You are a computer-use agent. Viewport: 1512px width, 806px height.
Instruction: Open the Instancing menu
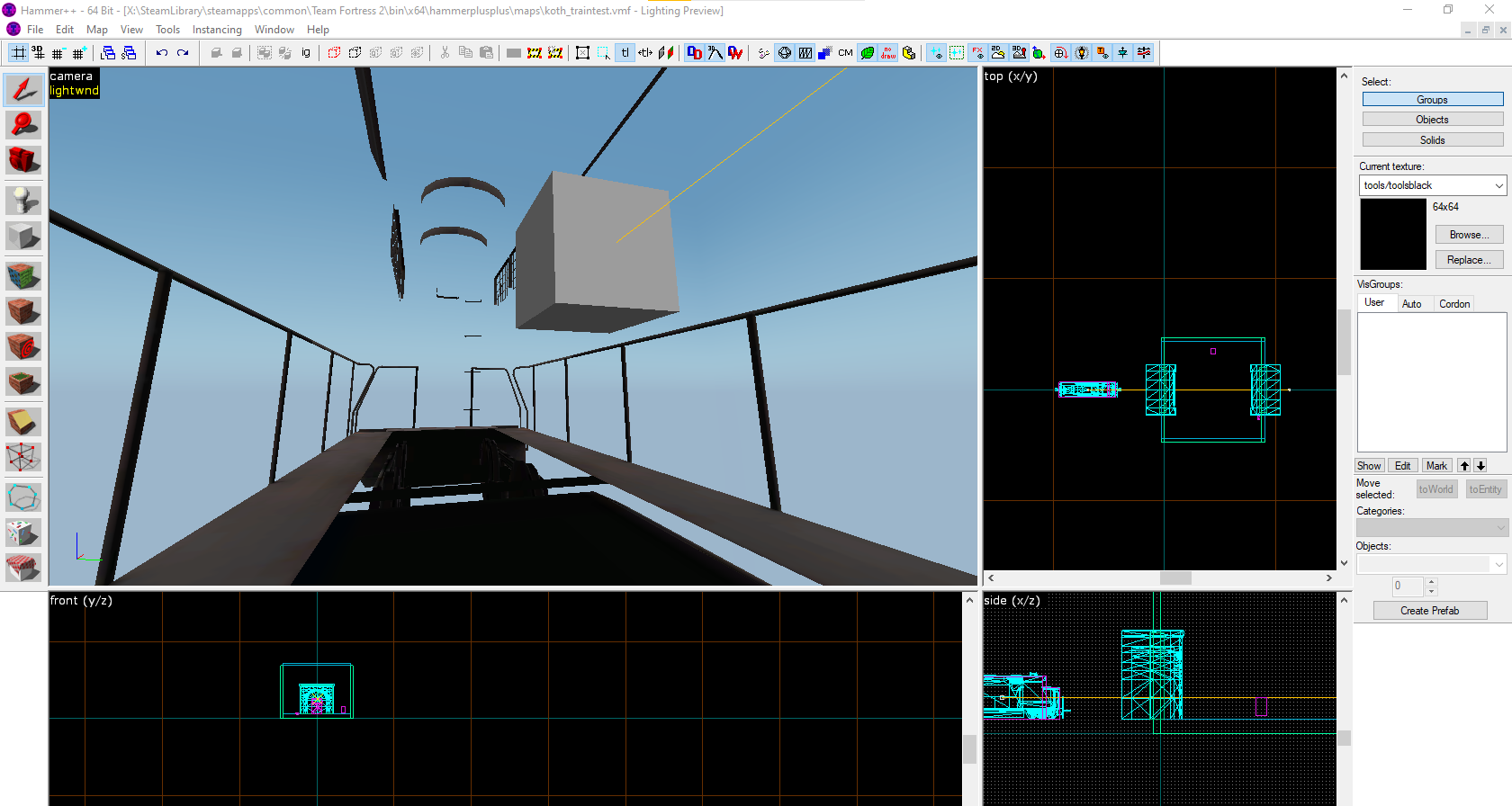(217, 30)
